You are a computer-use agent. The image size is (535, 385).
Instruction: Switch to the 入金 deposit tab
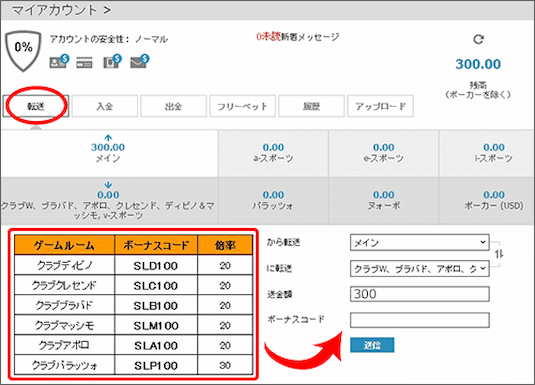pyautogui.click(x=105, y=106)
